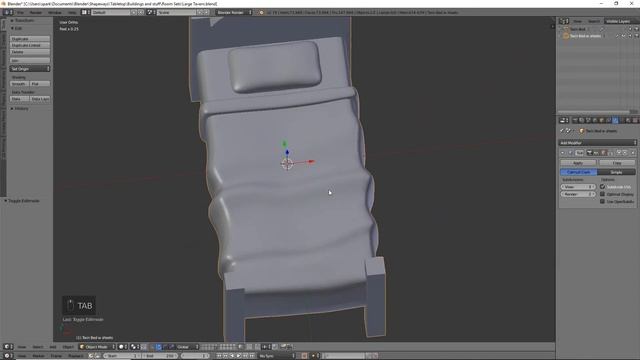Click the Delete button in the Edit panel
Viewport: 640px width, 360px height.
[30, 52]
